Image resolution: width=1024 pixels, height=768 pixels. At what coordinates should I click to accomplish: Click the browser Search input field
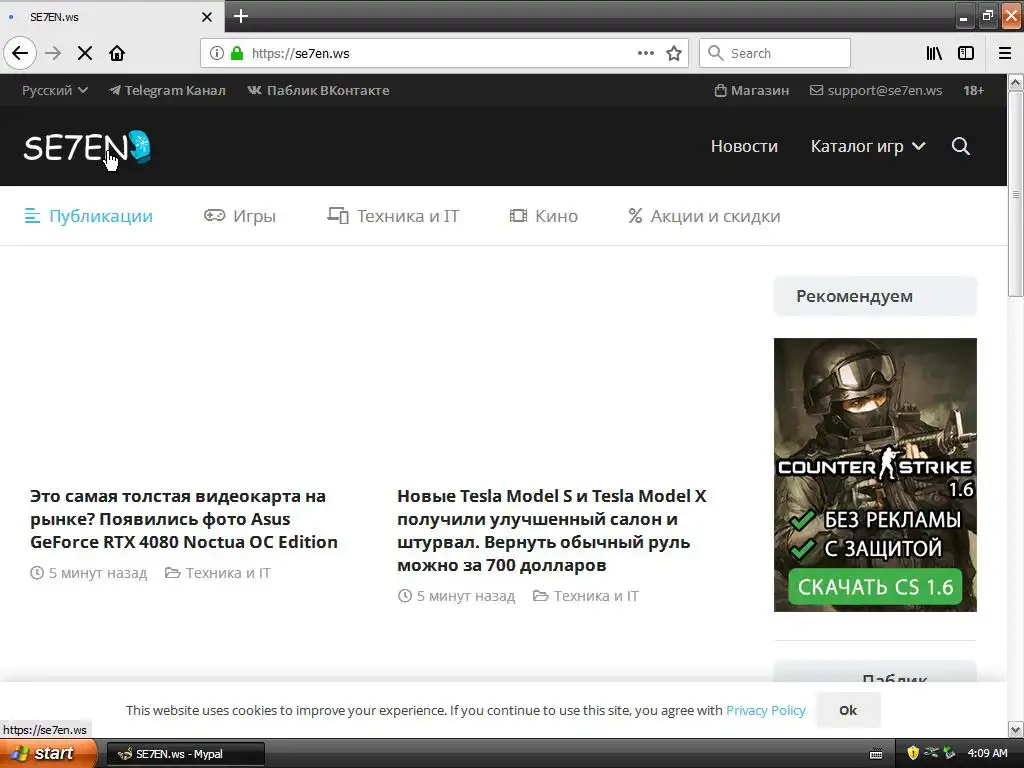775,53
